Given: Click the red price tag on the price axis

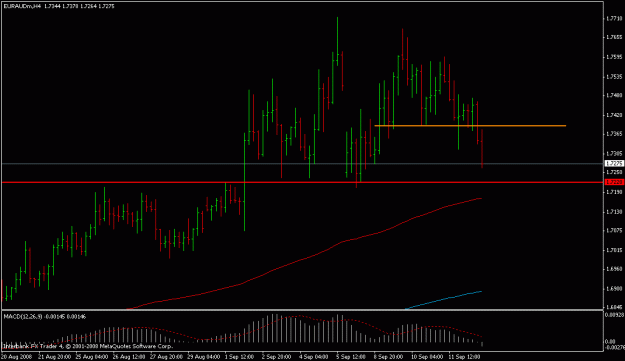Looking at the screenshot, I should coord(614,182).
